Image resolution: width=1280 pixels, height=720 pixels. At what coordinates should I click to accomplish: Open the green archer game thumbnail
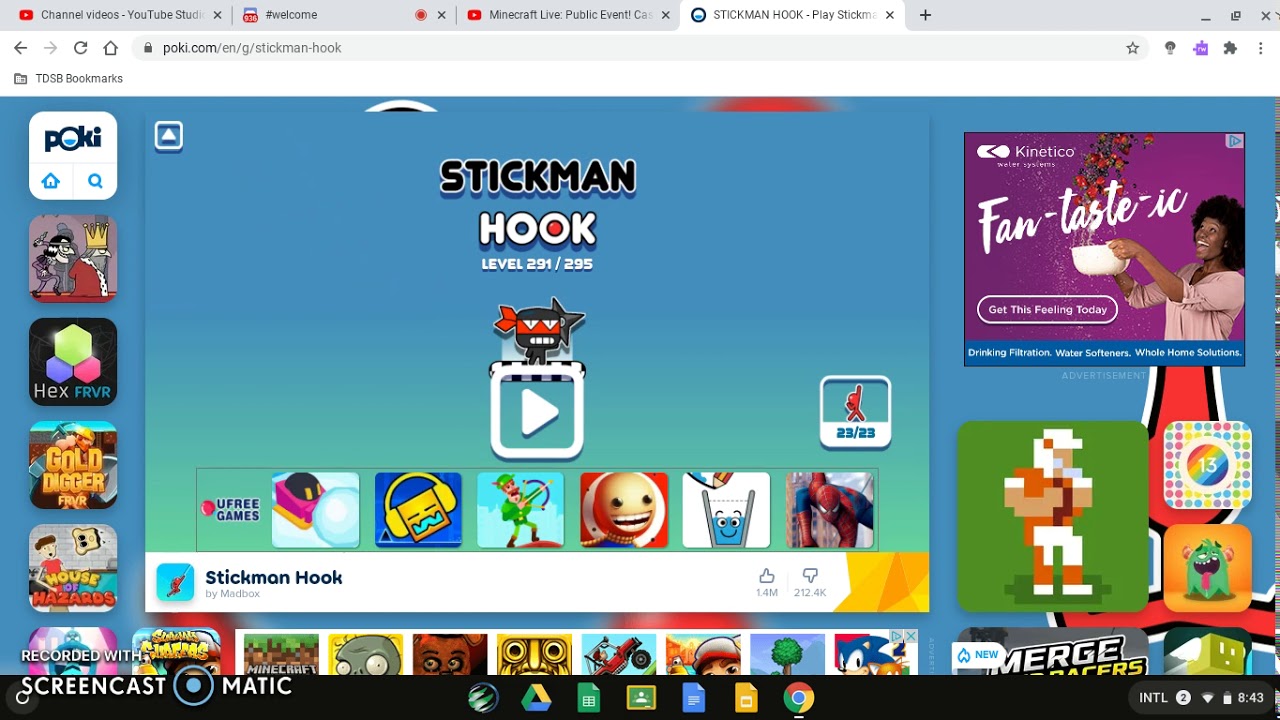click(520, 510)
